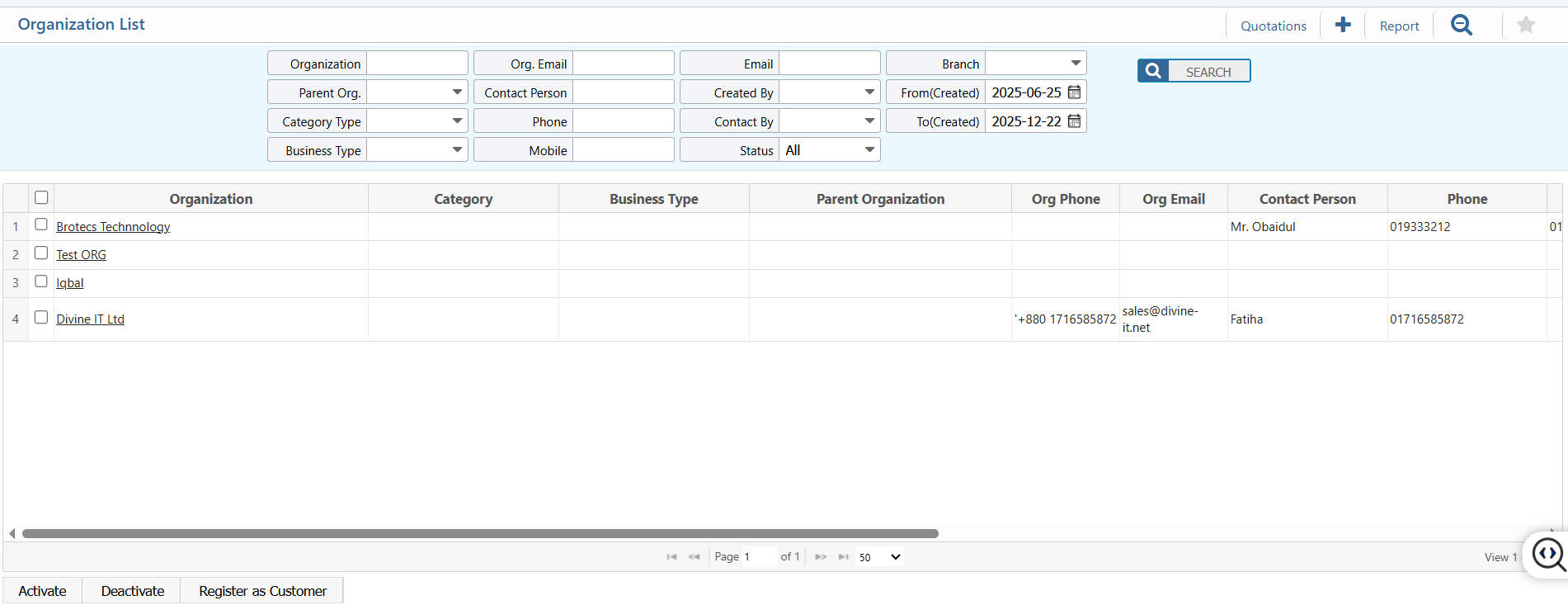Viewport: 1568px width, 605px height.
Task: Click the Activate button
Action: pyautogui.click(x=42, y=591)
